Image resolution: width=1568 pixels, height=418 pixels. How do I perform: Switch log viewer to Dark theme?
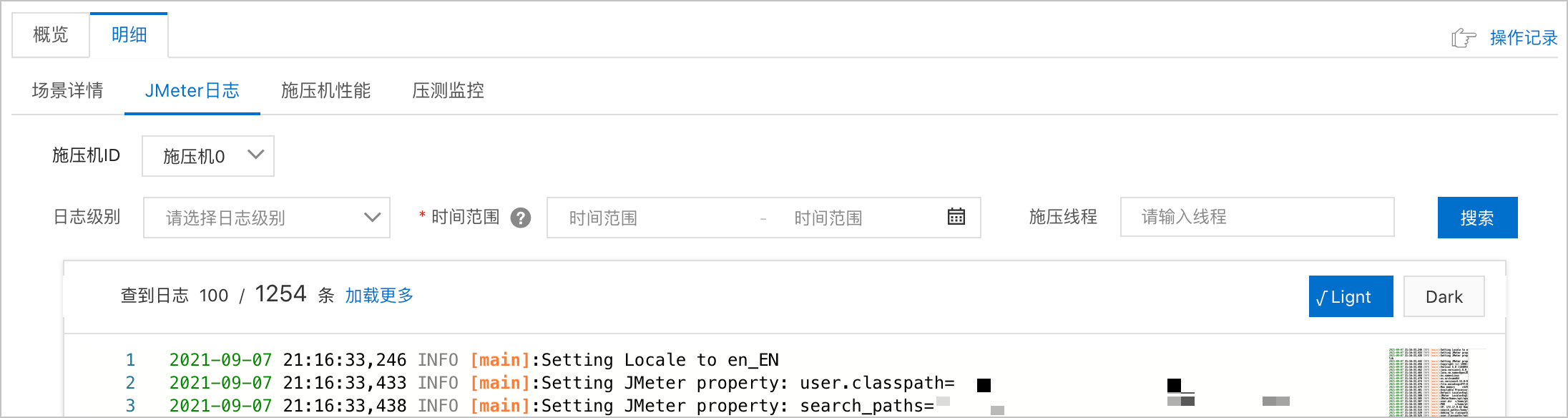tap(1444, 296)
